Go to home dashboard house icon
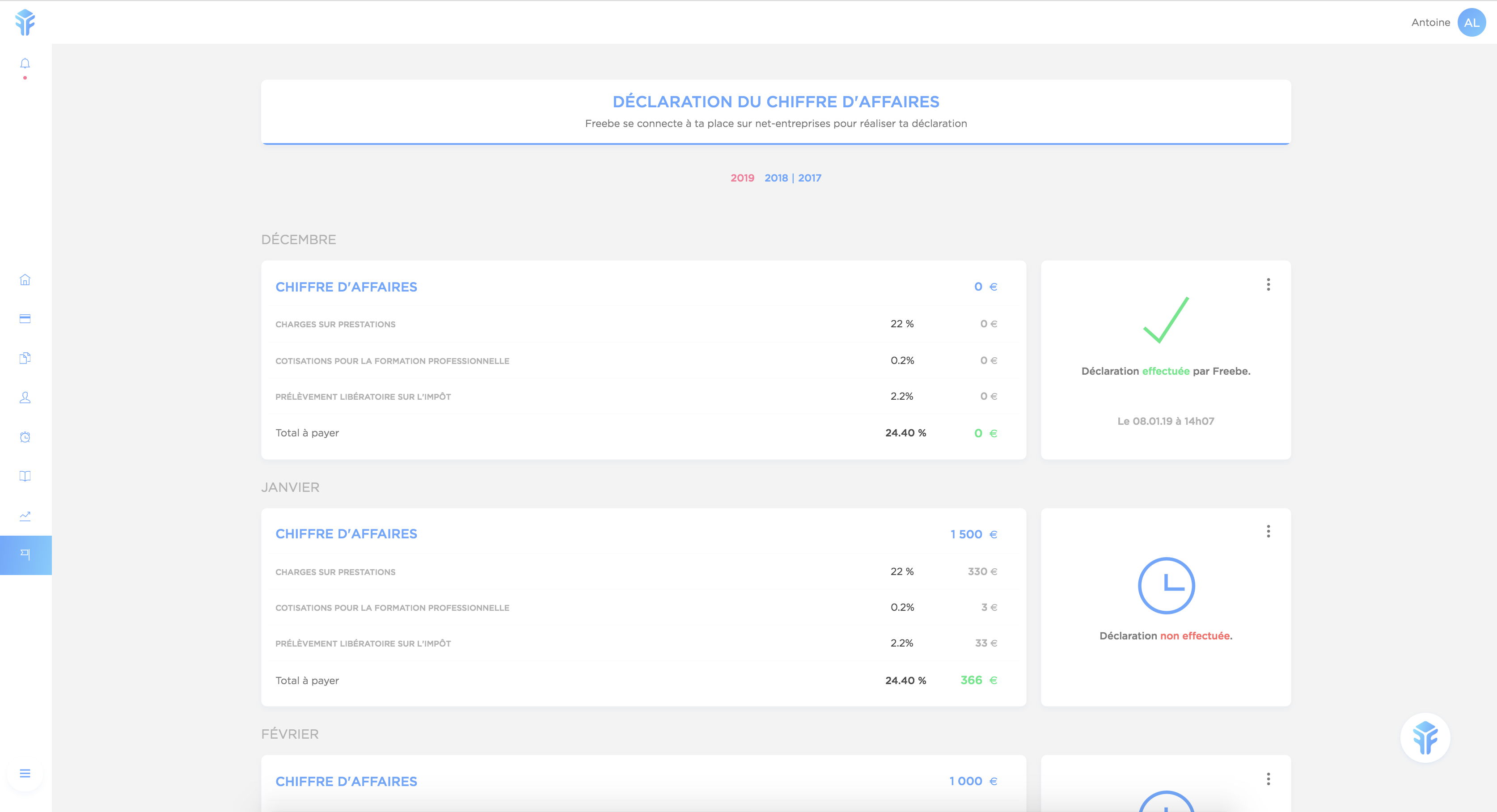 click(25, 279)
